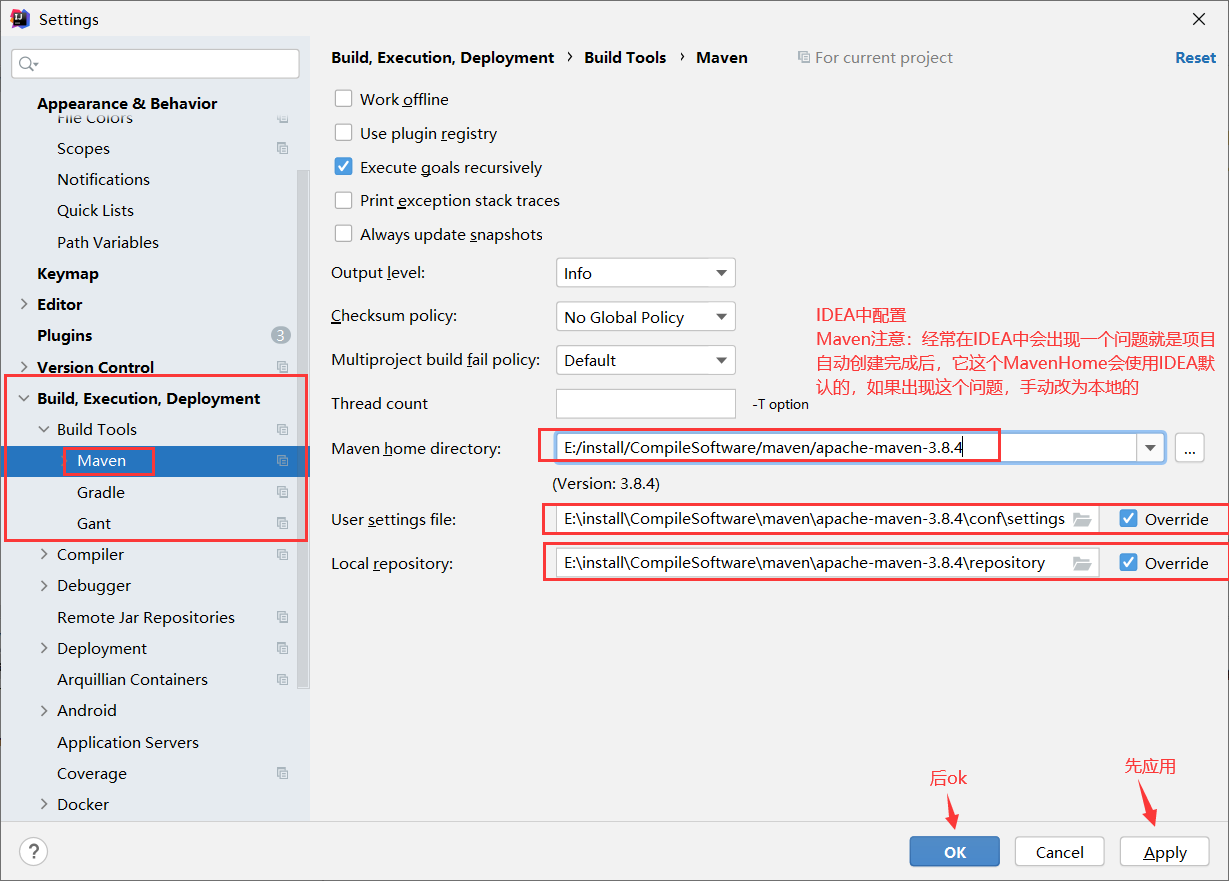
Task: Click the Cancel button
Action: coord(1060,852)
